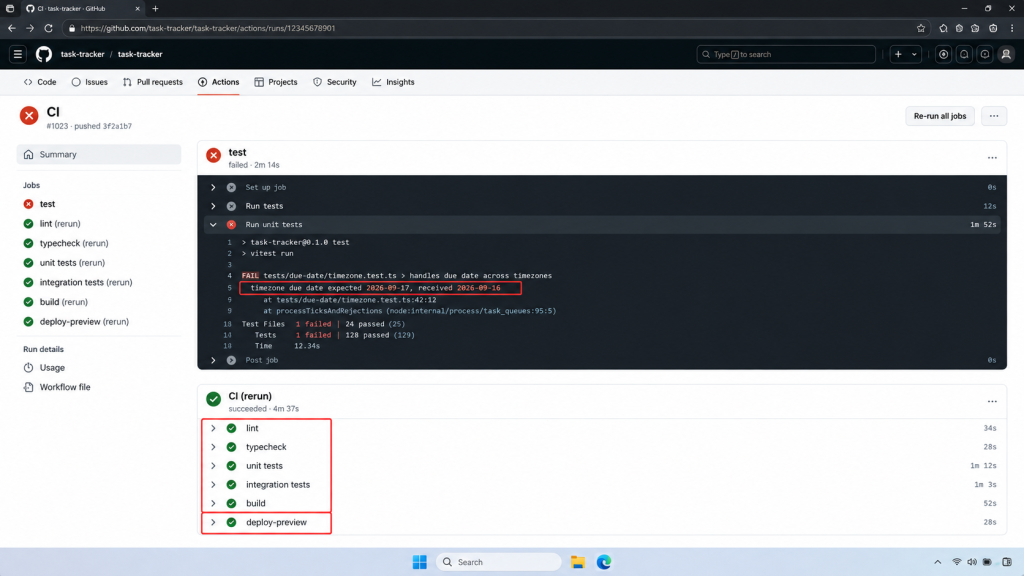Open the test job options ellipsis

tap(992, 157)
